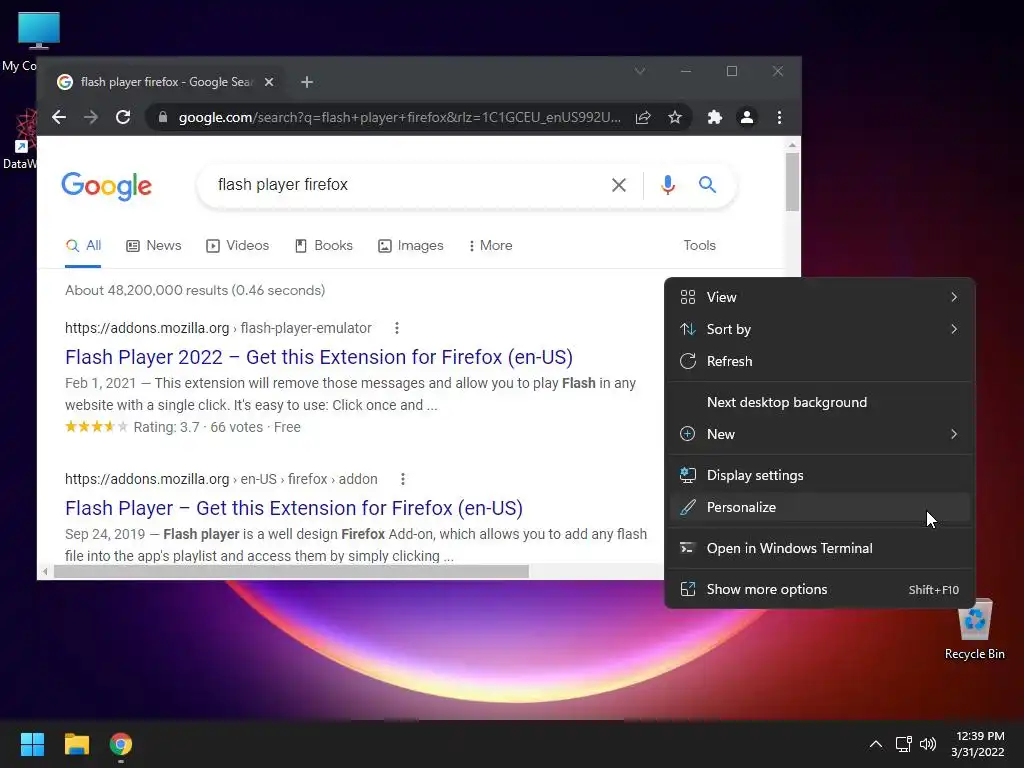
Task: Click the forward navigation arrow in Chrome
Action: [x=91, y=118]
